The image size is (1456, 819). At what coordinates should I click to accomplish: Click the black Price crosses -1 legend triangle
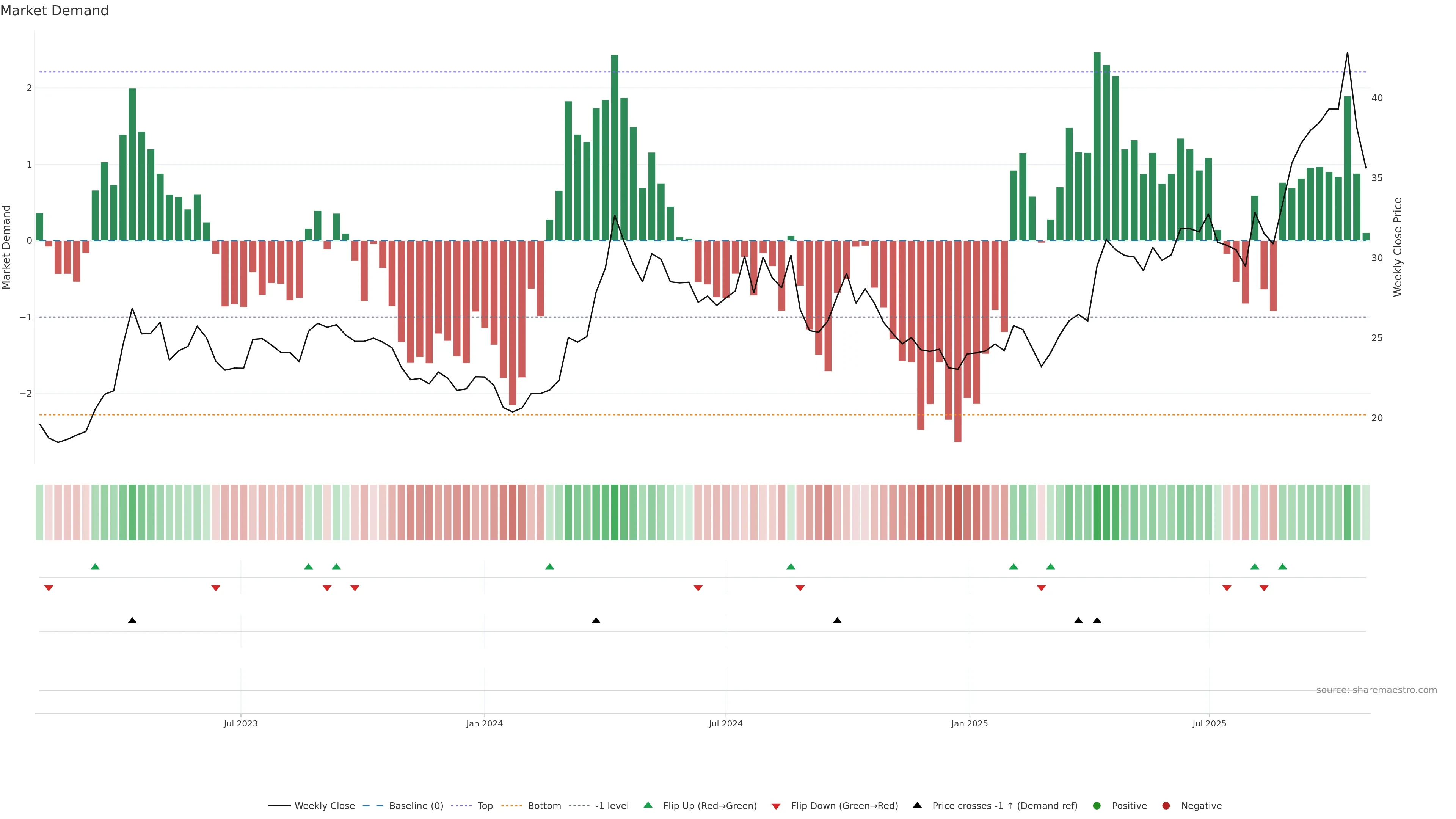coord(917,805)
